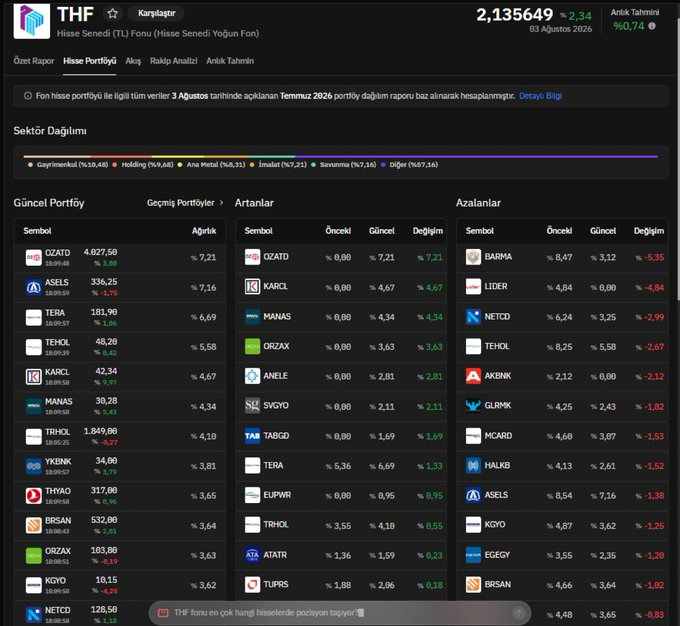The width and height of the screenshot is (680, 626).
Task: Select TERA row in Artanlar
Action: click(x=341, y=465)
